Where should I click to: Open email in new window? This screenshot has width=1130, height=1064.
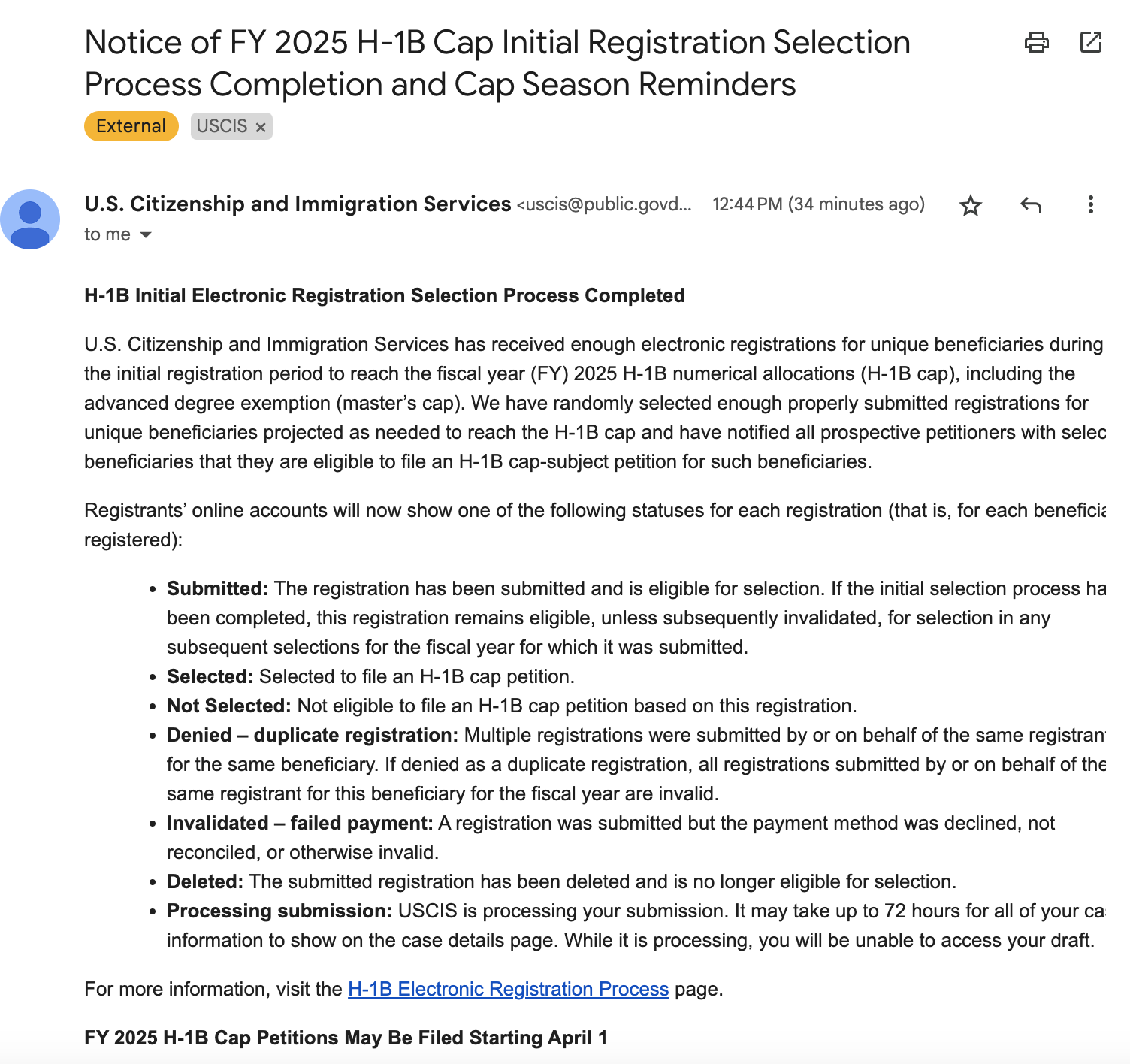(x=1090, y=43)
